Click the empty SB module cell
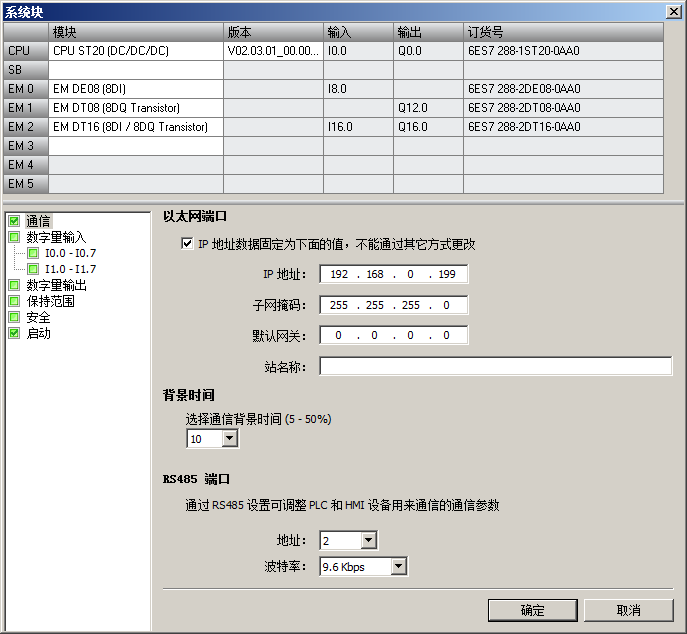 click(136, 70)
